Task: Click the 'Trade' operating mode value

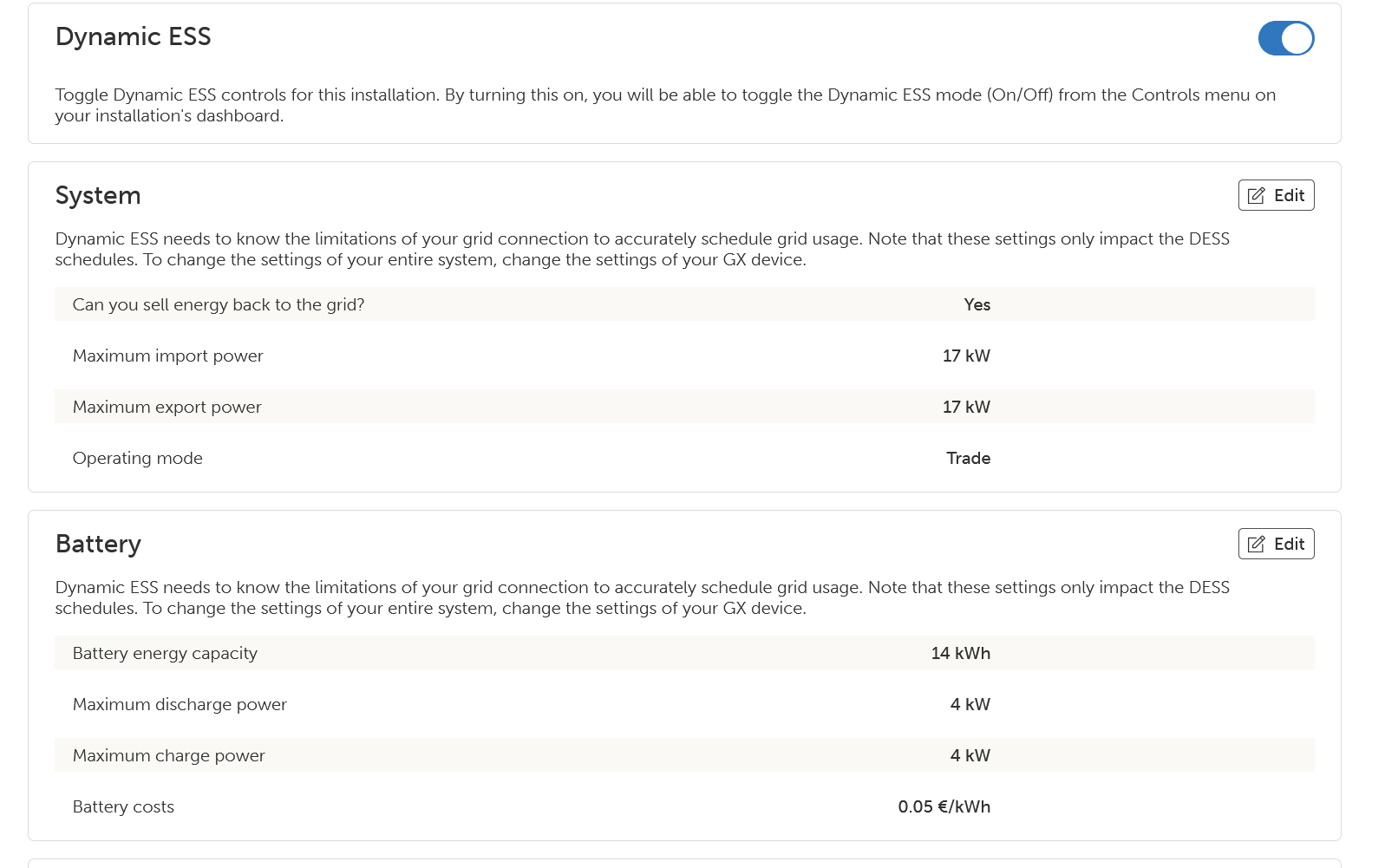Action: point(968,458)
